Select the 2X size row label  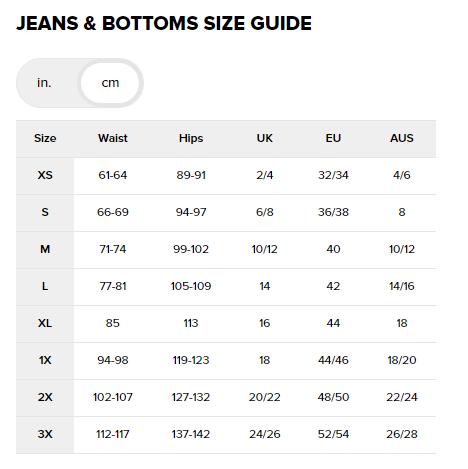click(x=45, y=397)
